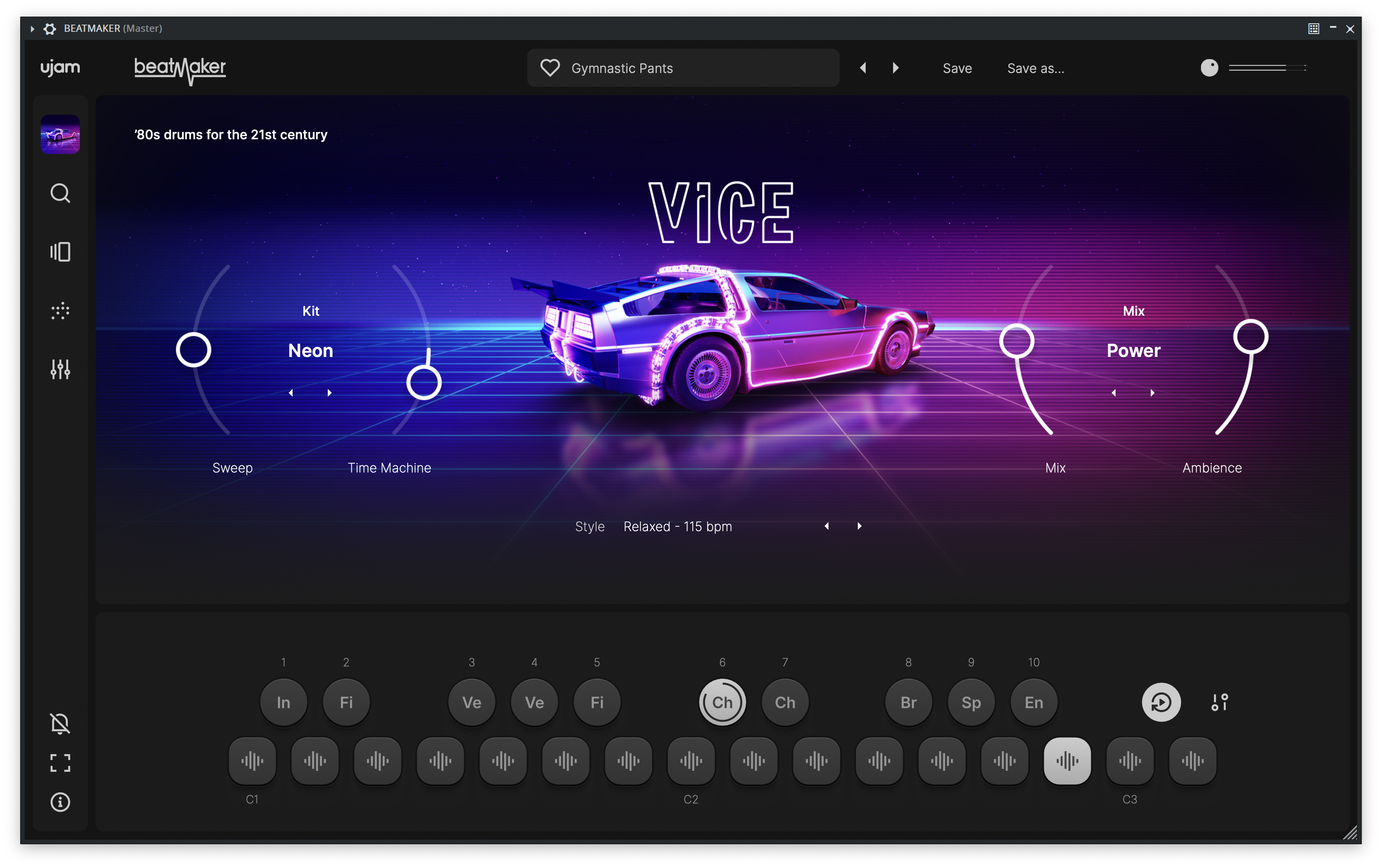The width and height of the screenshot is (1382, 868).
Task: Click the VICE title logo
Action: coord(721,213)
